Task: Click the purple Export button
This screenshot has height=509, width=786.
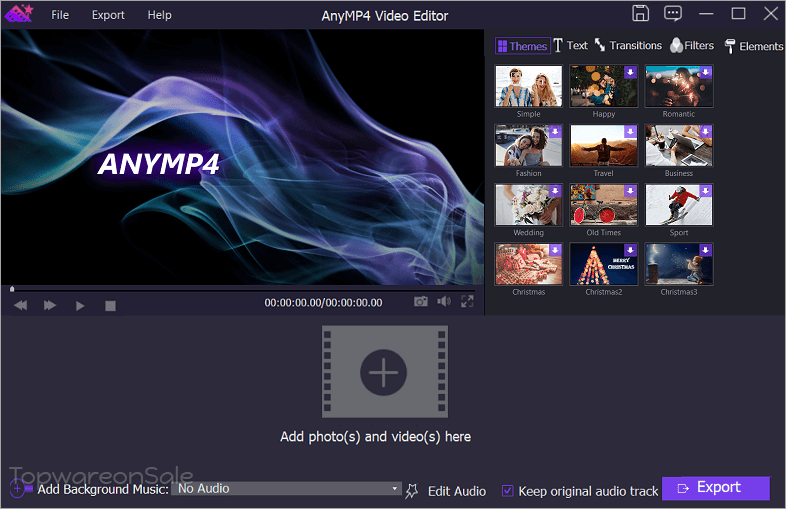Action: click(x=715, y=488)
